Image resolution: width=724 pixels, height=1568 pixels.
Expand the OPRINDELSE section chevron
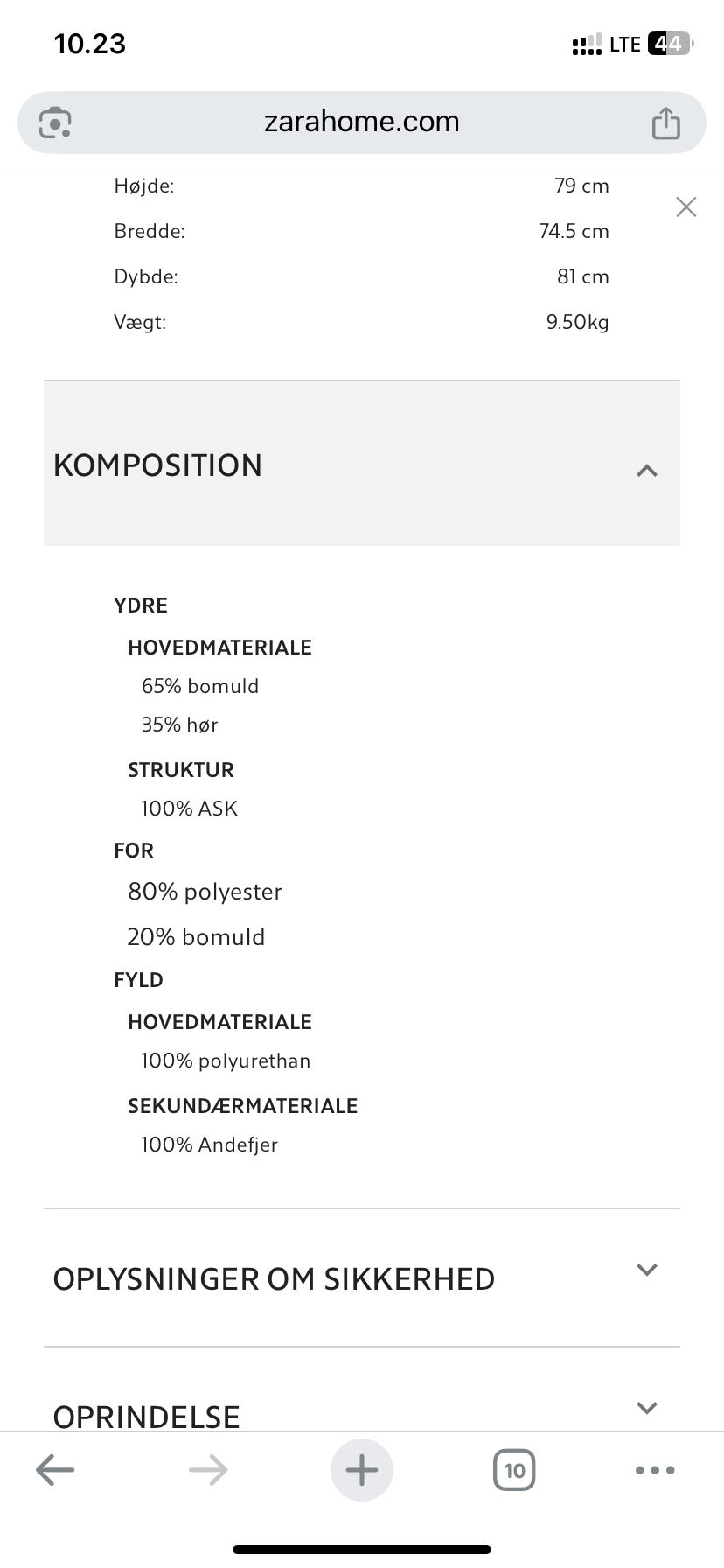[647, 1408]
